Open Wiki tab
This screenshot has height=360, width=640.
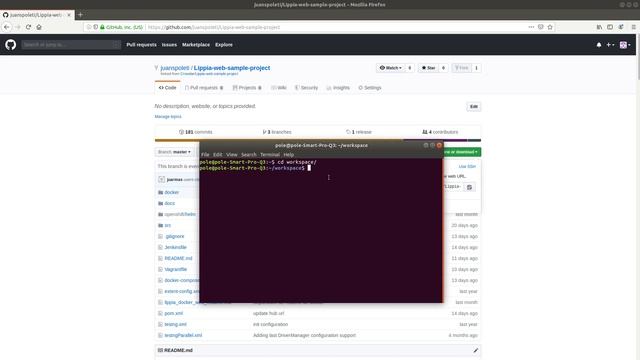coord(279,88)
